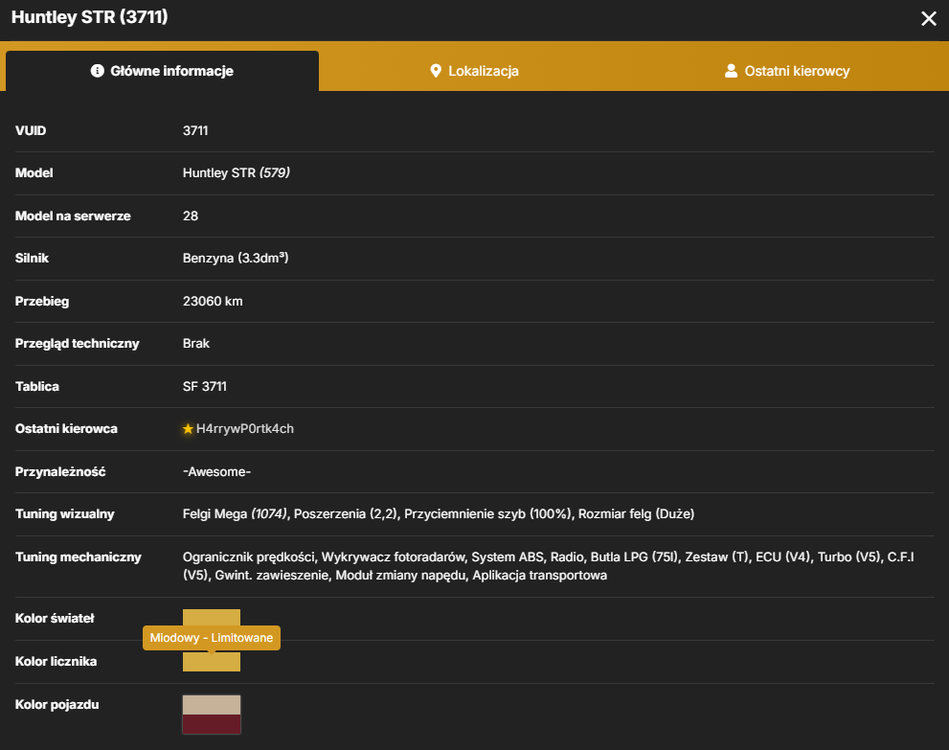Click the Tuning wizualny label
The width and height of the screenshot is (949, 750).
[65, 514]
